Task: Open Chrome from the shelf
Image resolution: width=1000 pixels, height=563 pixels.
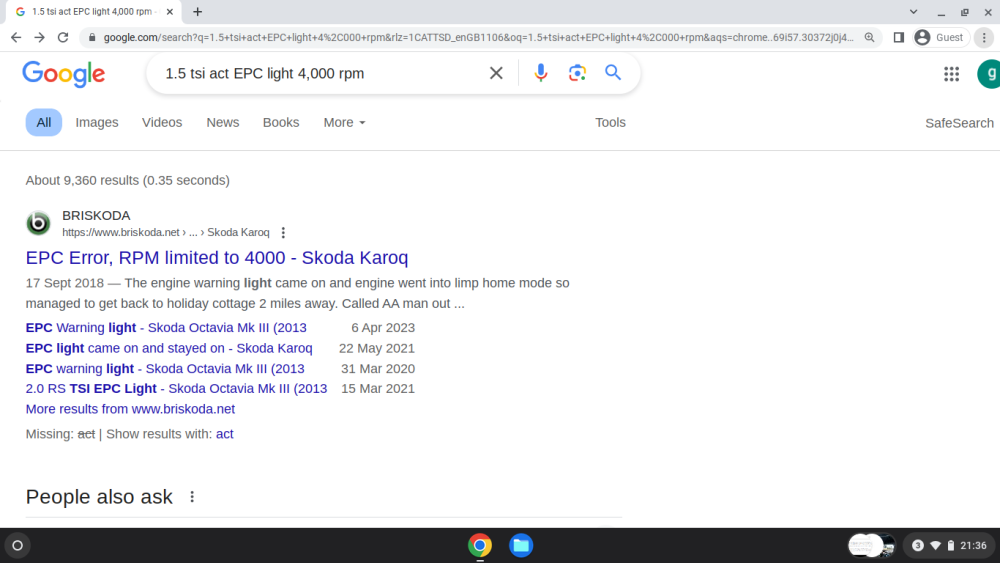Action: point(480,545)
